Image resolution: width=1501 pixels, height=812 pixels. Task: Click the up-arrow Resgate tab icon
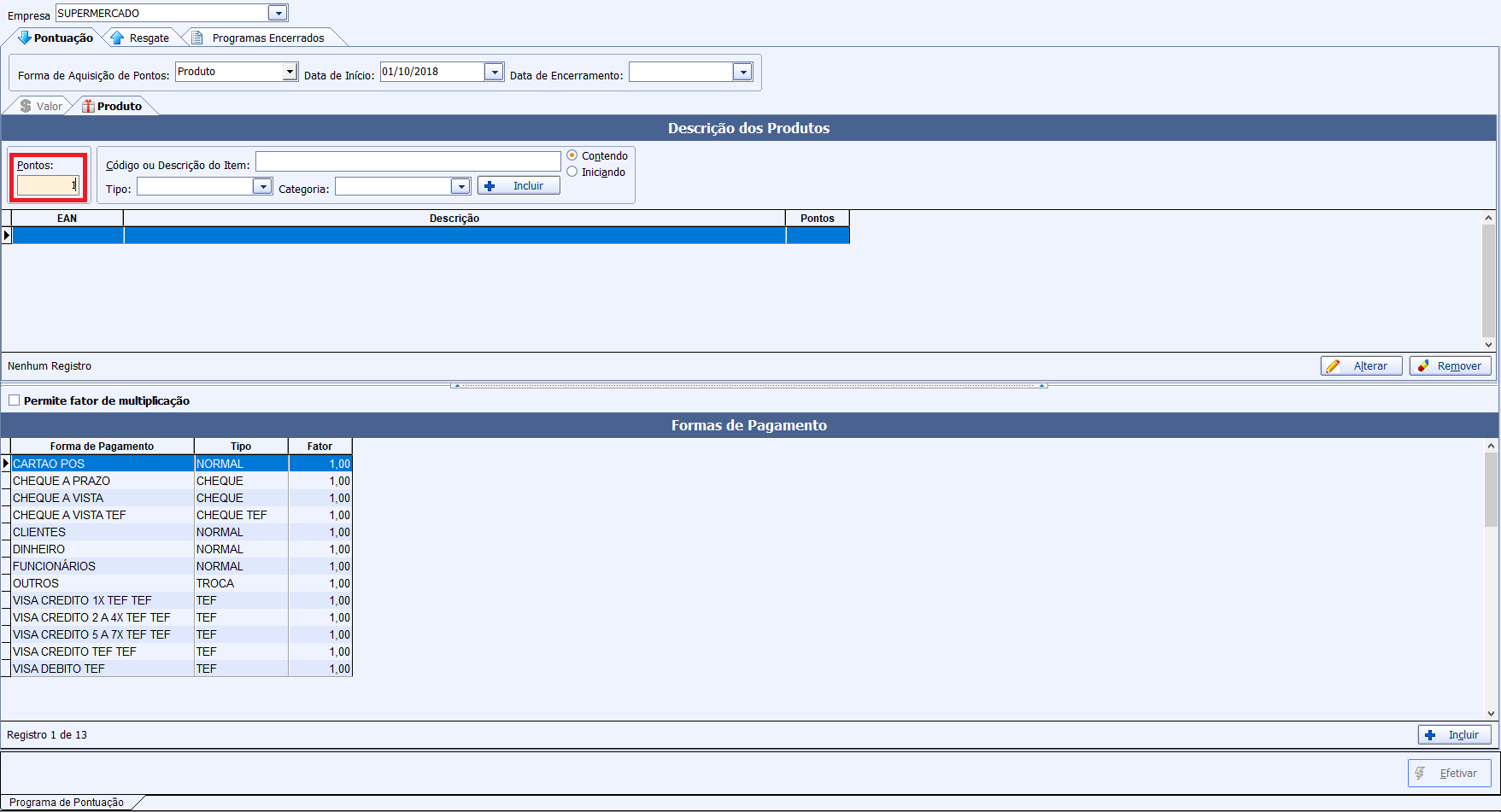[117, 38]
